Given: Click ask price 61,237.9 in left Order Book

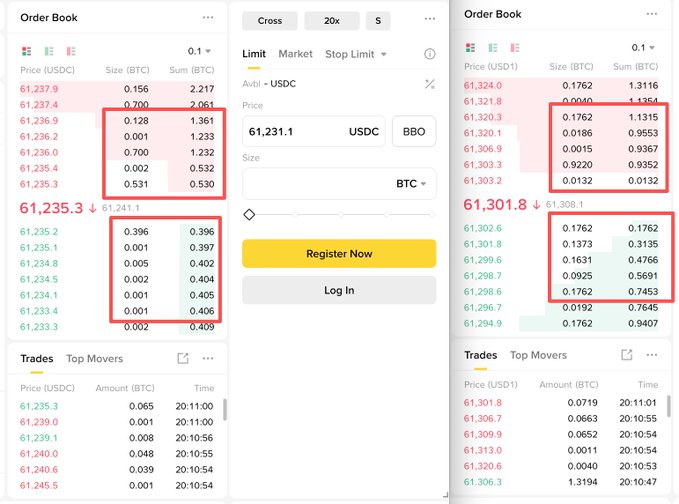Looking at the screenshot, I should click(39, 89).
